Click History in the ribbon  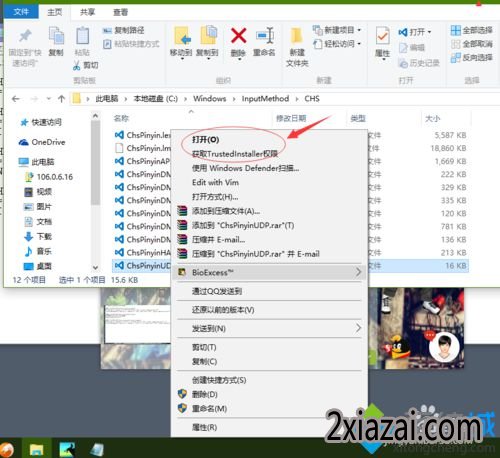[x=419, y=63]
